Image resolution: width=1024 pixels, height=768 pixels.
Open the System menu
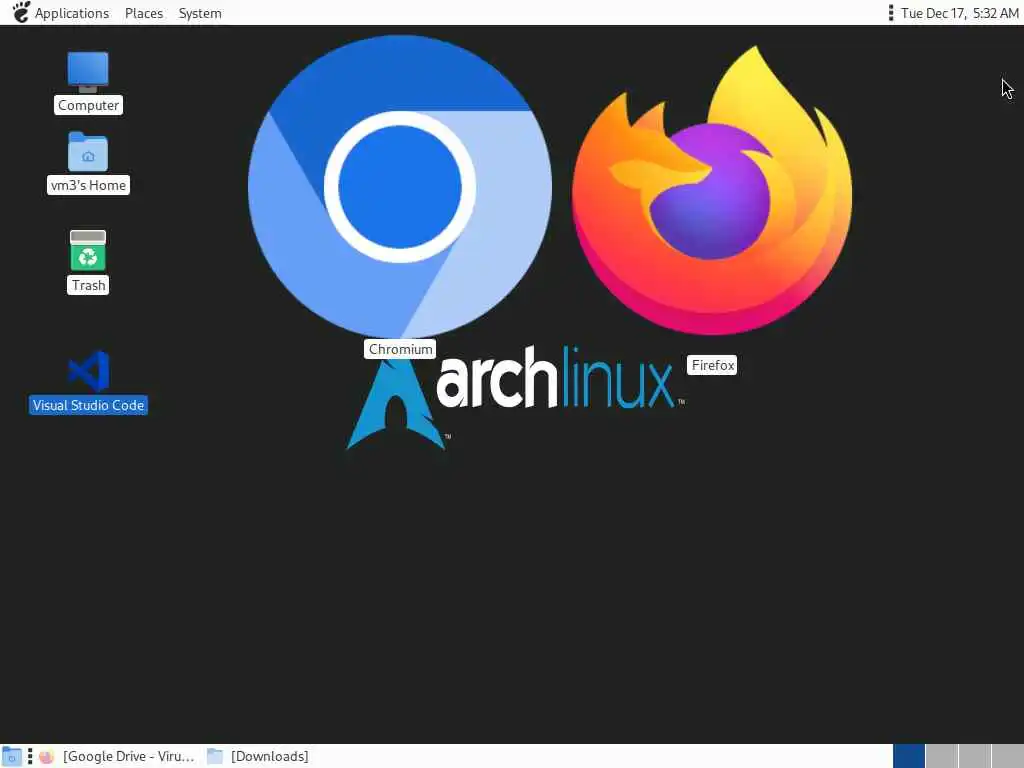click(200, 13)
